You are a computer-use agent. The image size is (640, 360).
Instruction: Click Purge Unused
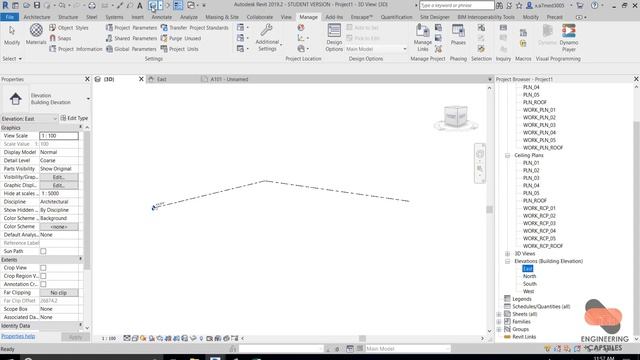[181, 38]
